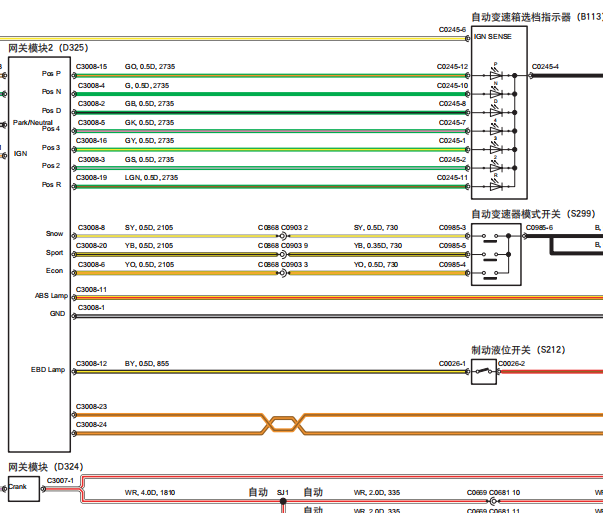Click connector label C0985-3
The width and height of the screenshot is (603, 513).
(x=452, y=228)
